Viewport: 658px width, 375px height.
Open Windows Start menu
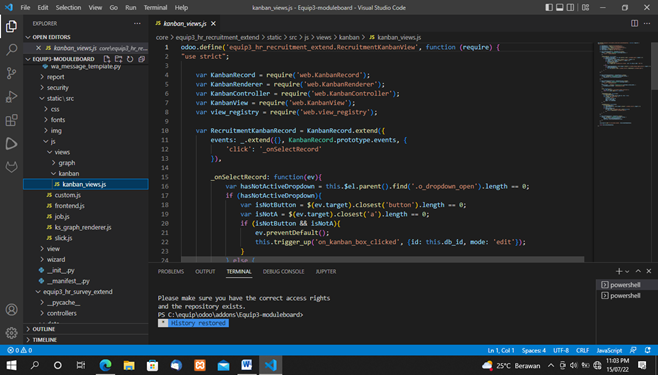11,365
